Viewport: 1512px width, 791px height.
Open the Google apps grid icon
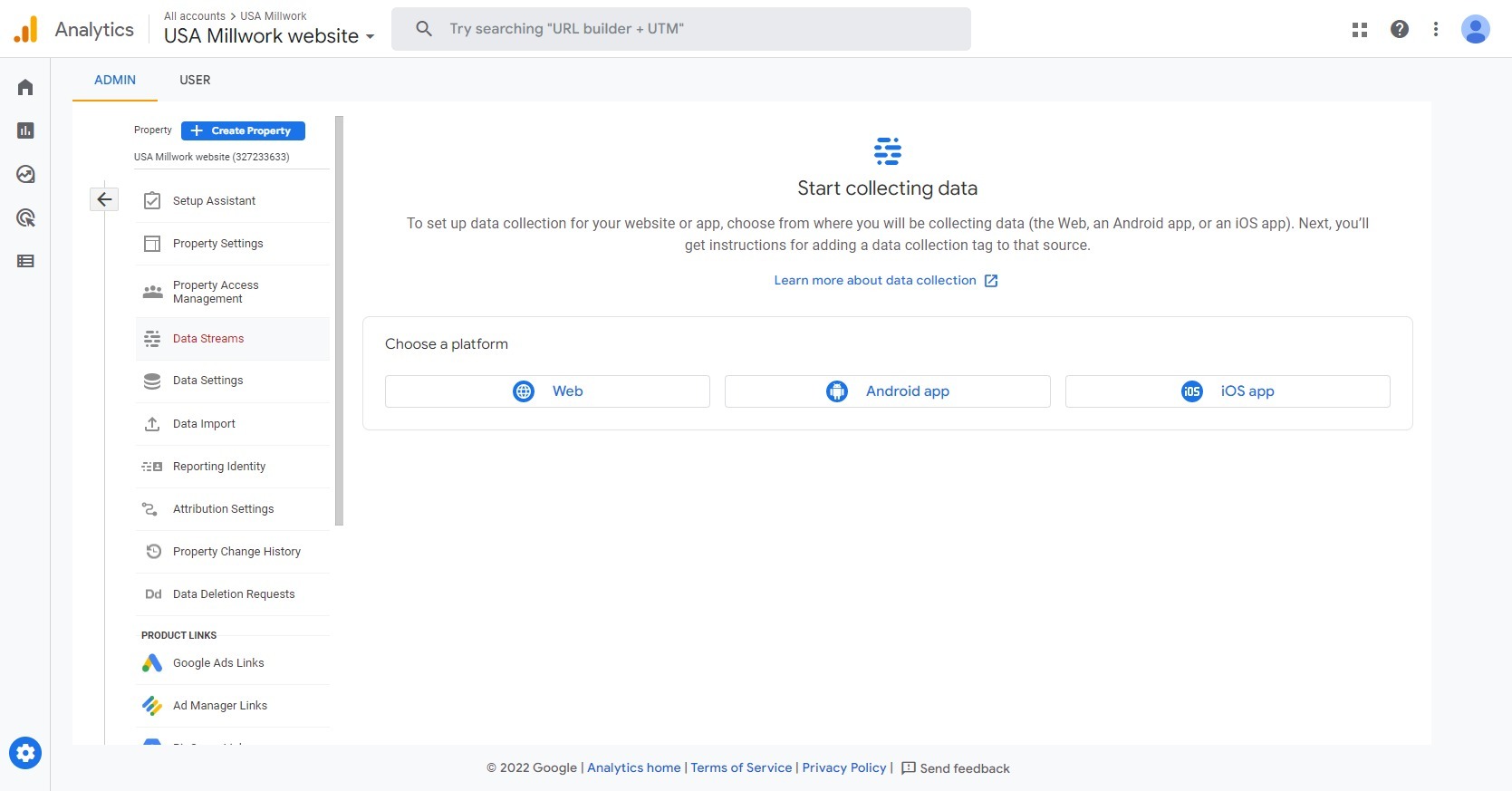(1360, 29)
